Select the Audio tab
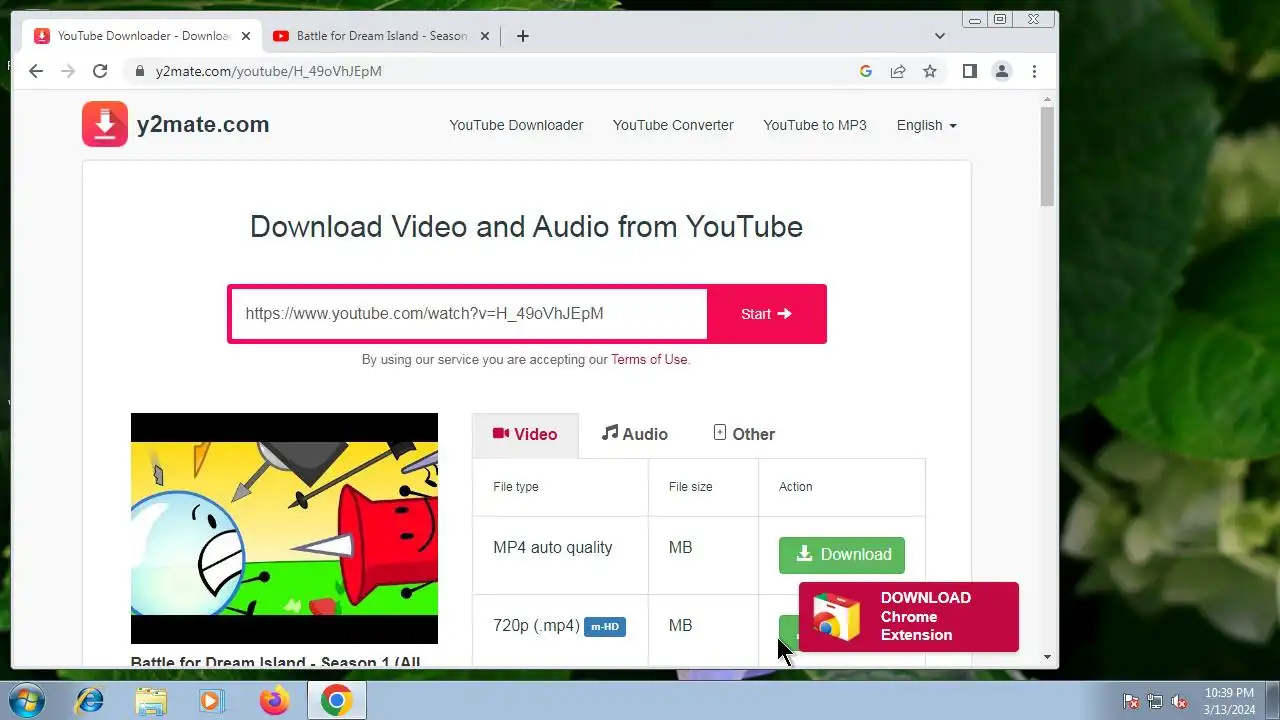Viewport: 1280px width, 720px height. coord(634,434)
